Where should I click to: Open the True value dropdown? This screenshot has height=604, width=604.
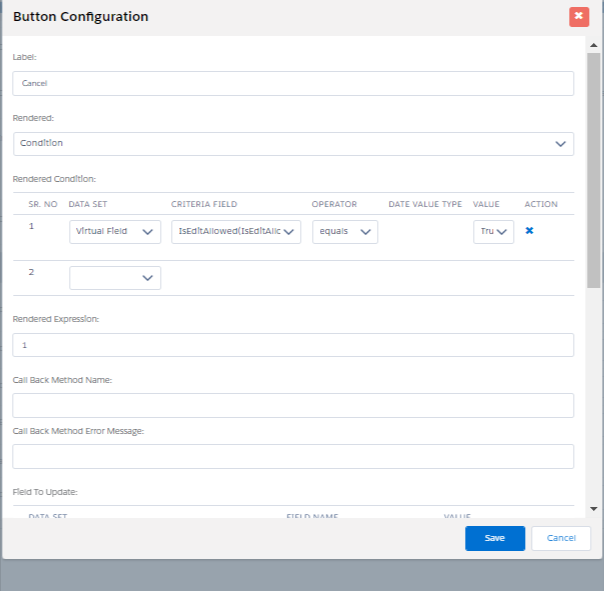click(x=493, y=232)
